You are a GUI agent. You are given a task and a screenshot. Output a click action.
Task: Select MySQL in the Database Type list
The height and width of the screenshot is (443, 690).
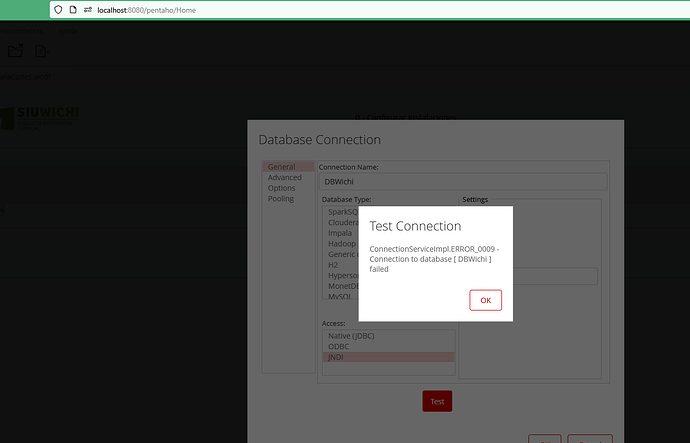(340, 296)
